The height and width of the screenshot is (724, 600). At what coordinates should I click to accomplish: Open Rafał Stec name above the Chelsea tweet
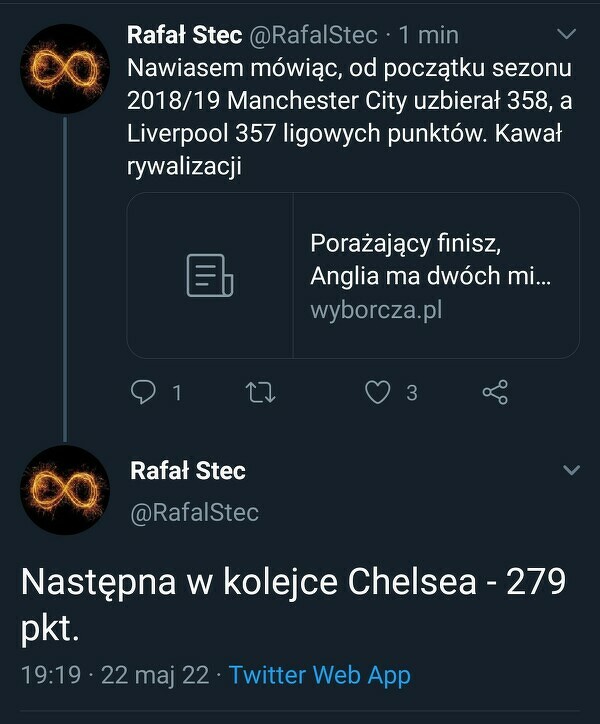(188, 470)
